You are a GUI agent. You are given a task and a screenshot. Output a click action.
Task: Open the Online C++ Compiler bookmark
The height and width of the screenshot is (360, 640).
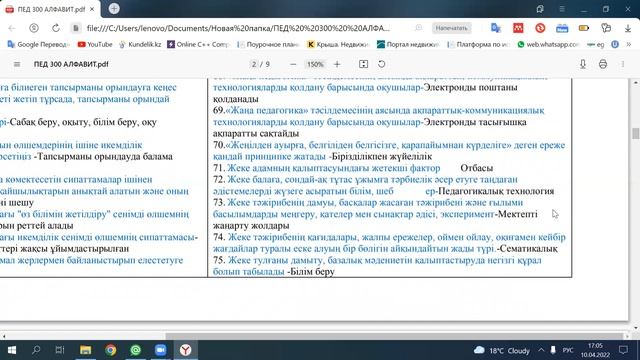(x=198, y=44)
